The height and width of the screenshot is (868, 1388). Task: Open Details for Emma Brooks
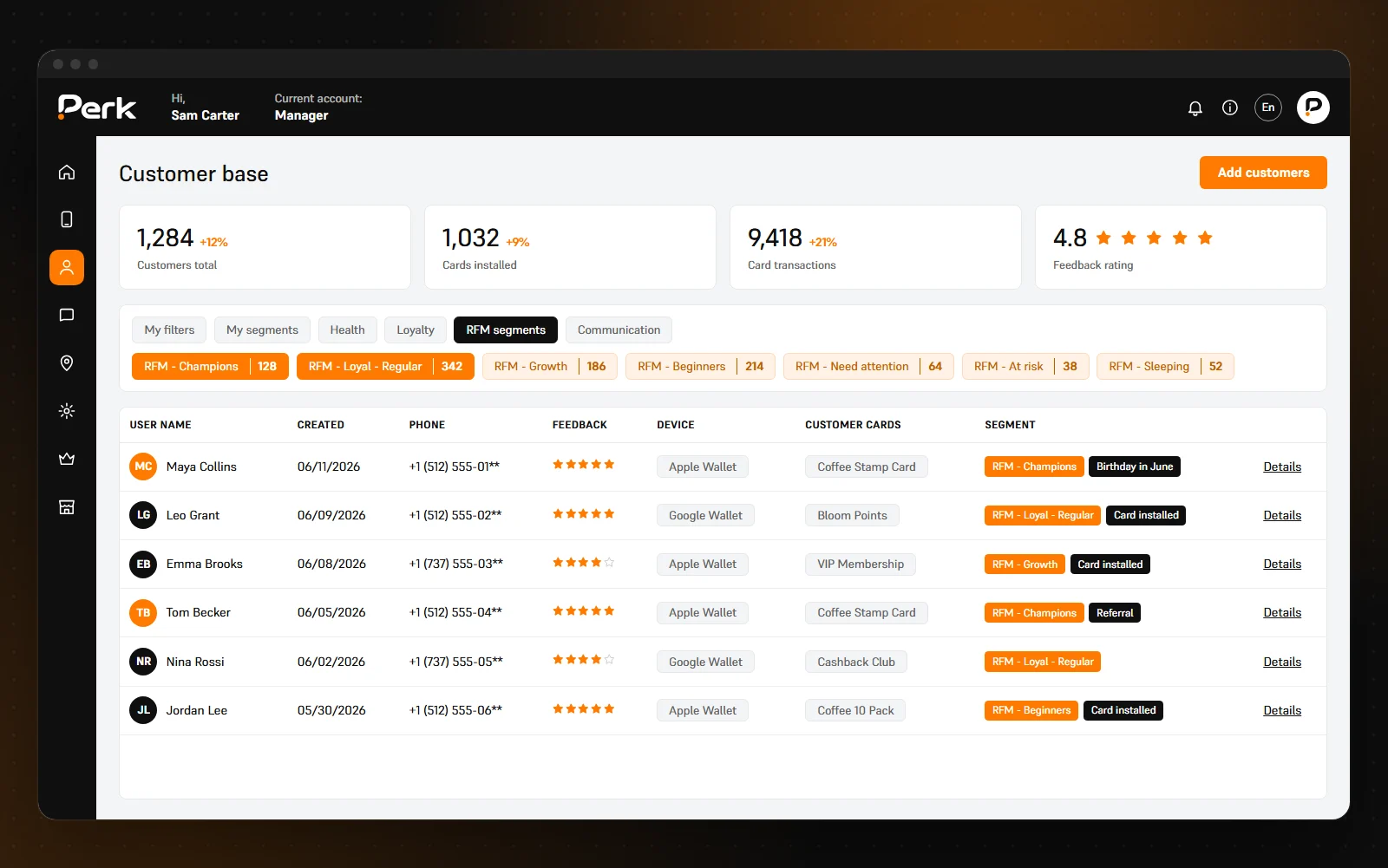[1282, 564]
